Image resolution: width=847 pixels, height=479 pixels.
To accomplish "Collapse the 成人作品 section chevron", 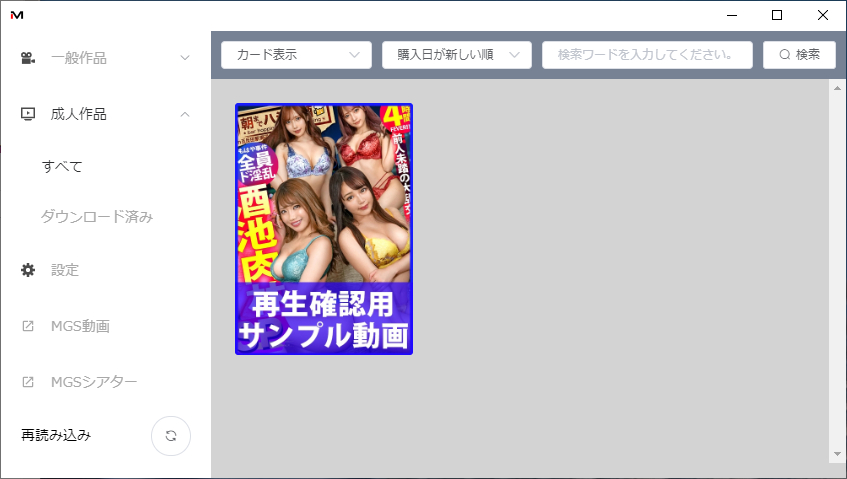I will (185, 114).
